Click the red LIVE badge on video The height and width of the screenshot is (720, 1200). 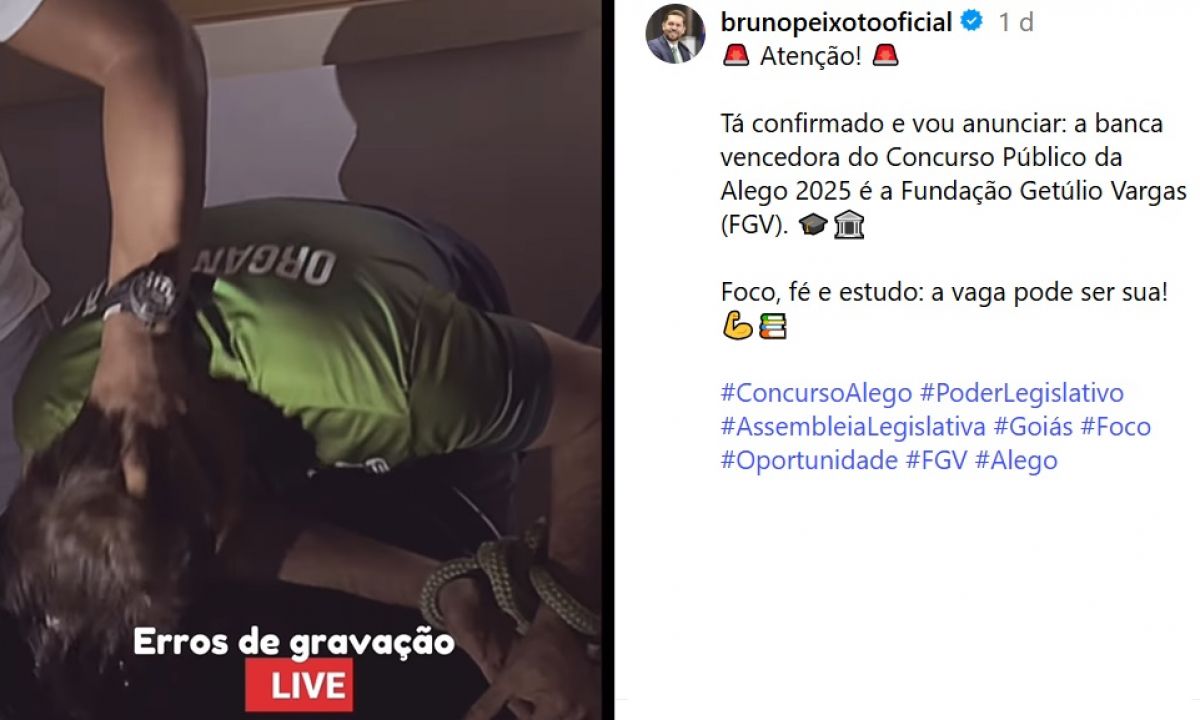point(299,686)
